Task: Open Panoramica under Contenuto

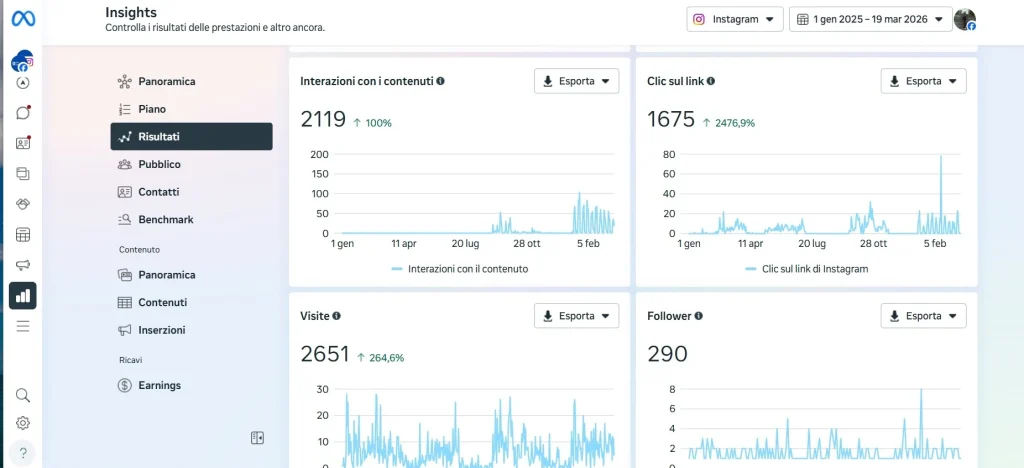Action: 191,275
